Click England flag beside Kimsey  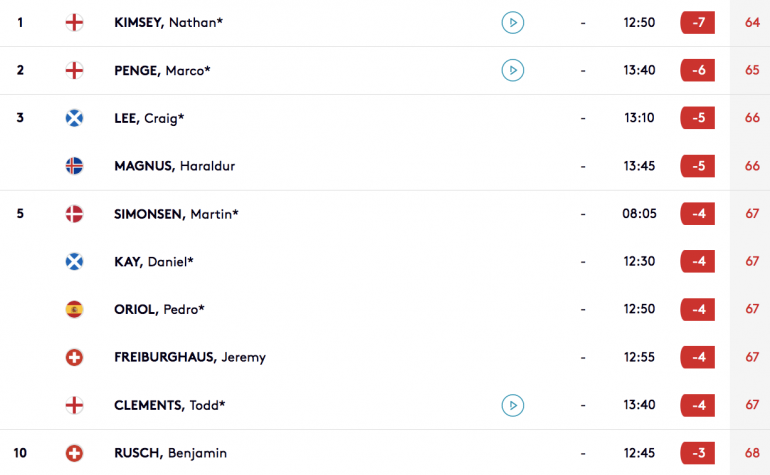[x=74, y=23]
